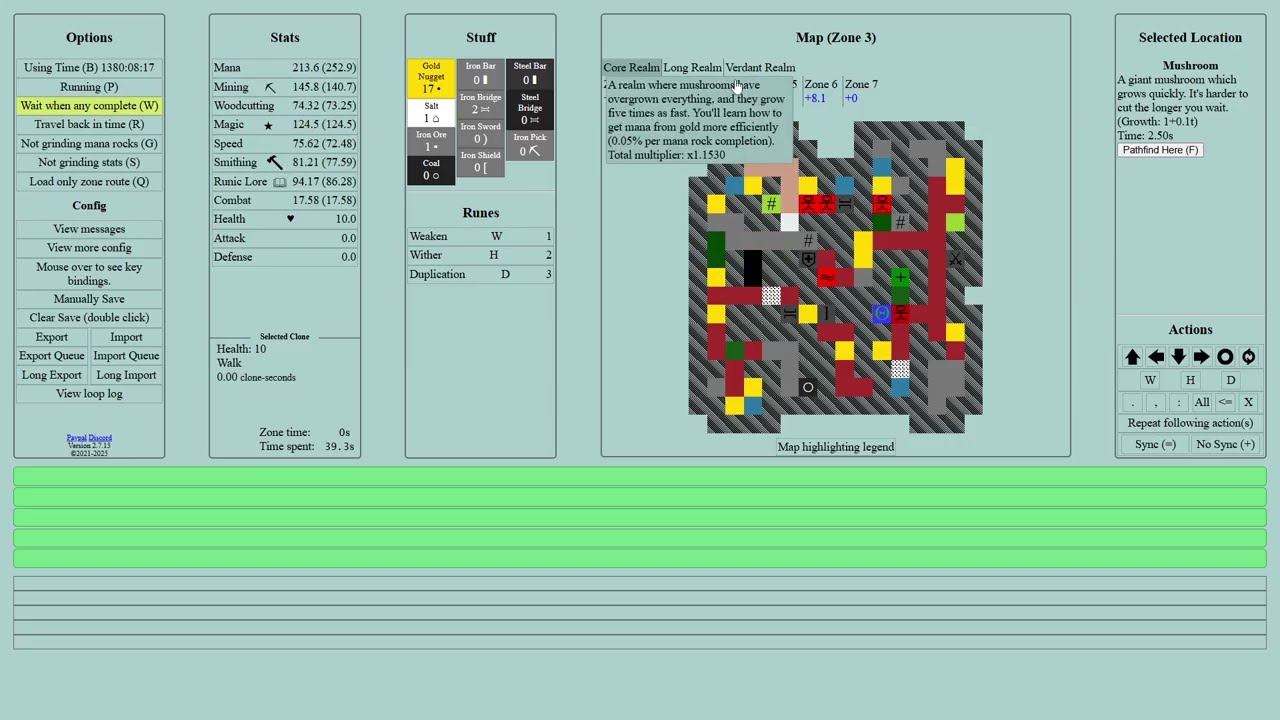Toggle Wait when any complete (W)
1280x720 pixels.
click(x=89, y=106)
